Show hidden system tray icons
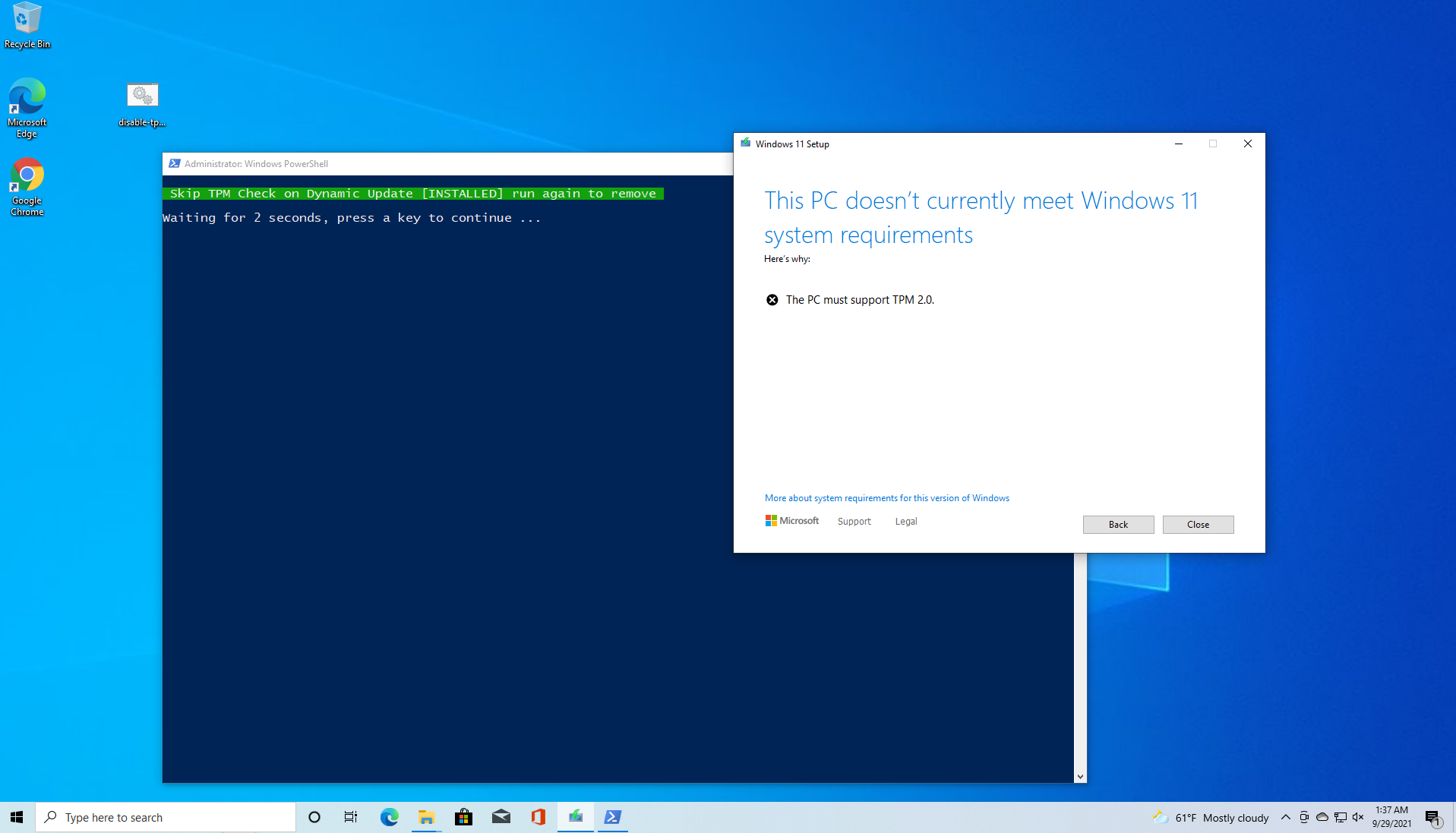 coord(1286,817)
